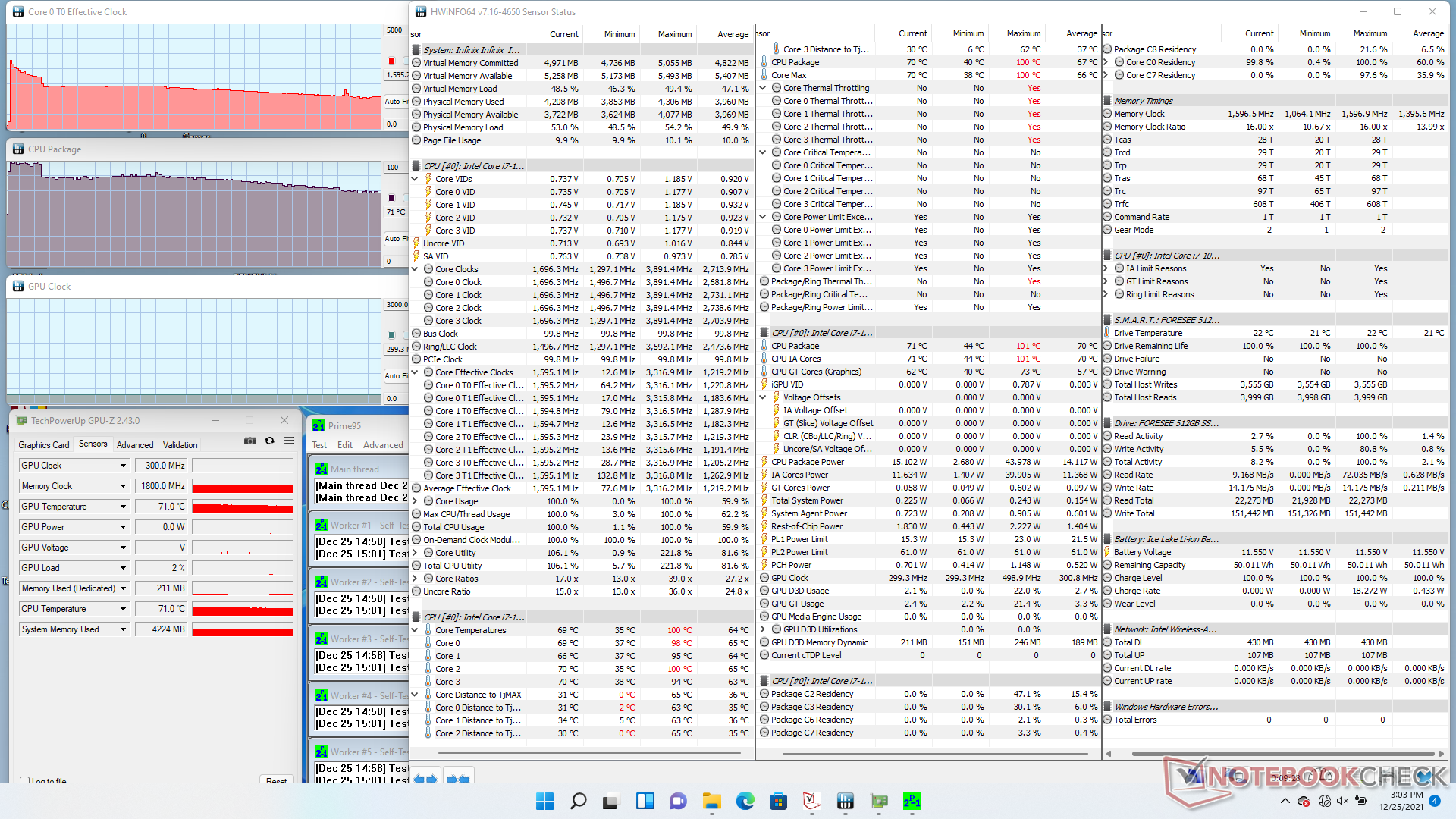Switch to HWiNFO taskbar icon

click(845, 801)
